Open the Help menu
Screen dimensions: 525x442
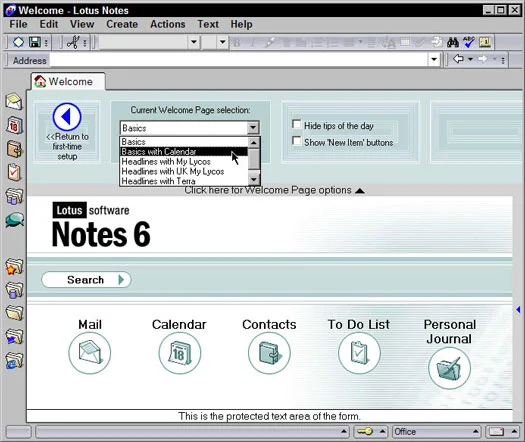coord(241,24)
